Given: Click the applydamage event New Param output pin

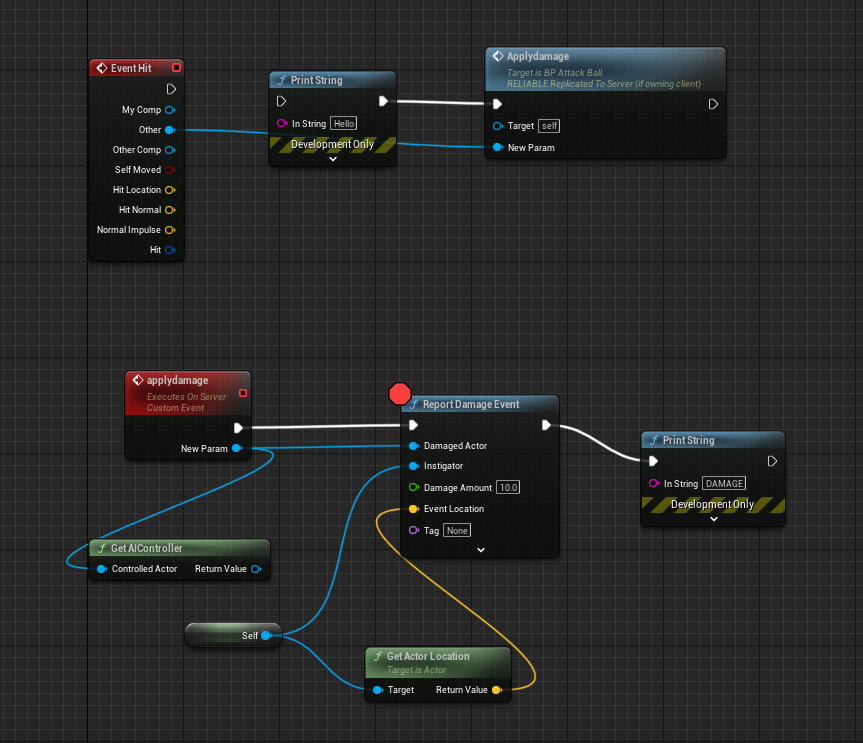Looking at the screenshot, I should [237, 449].
